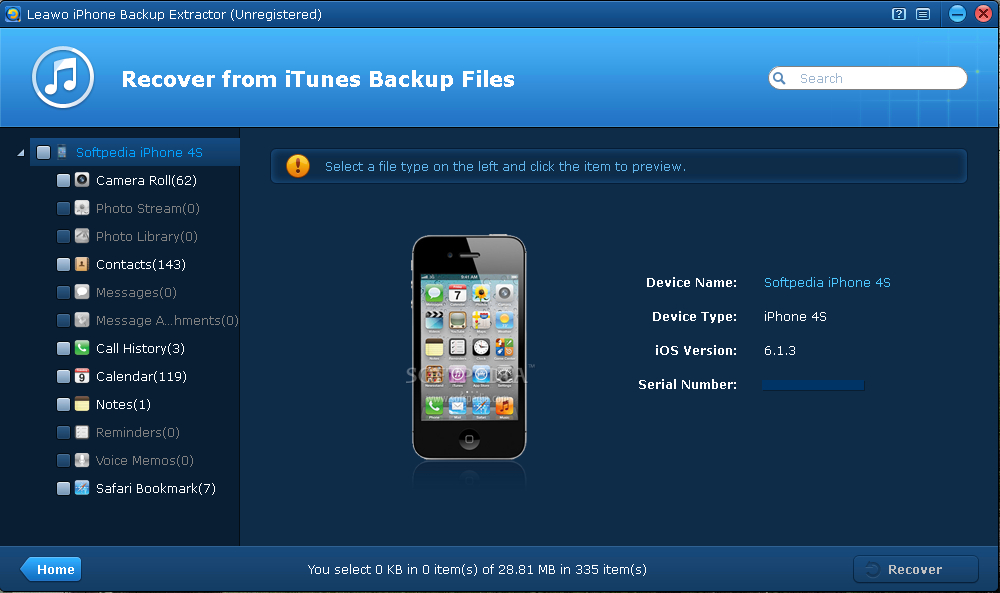
Task: Click the iPhone 4S device picture
Action: 469,348
